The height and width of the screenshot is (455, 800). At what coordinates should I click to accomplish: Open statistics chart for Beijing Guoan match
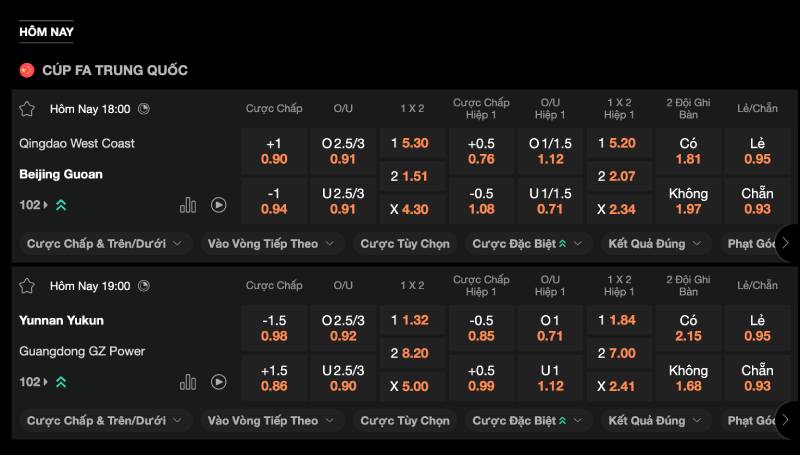[188, 205]
